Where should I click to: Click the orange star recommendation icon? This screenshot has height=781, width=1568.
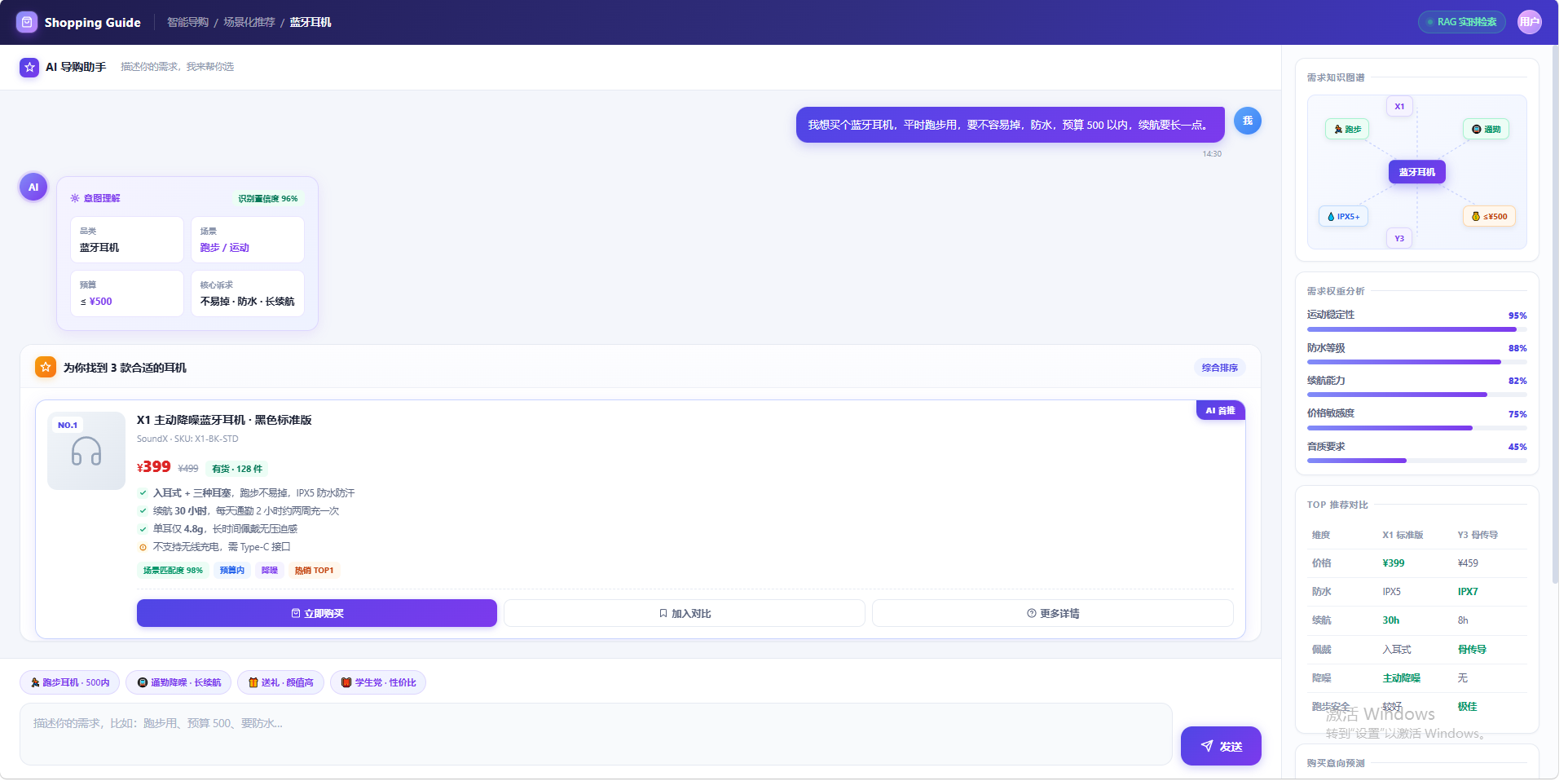(46, 367)
